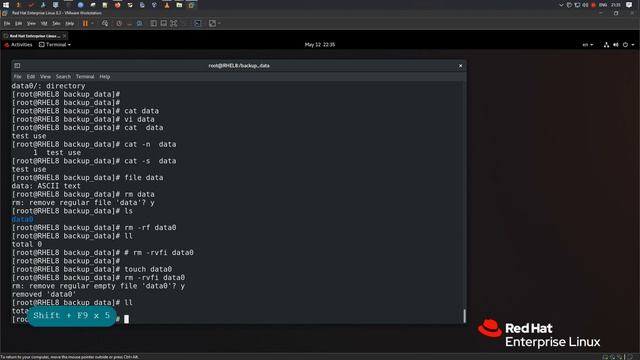
Task: Open the en input language dropdown
Action: (x=587, y=45)
